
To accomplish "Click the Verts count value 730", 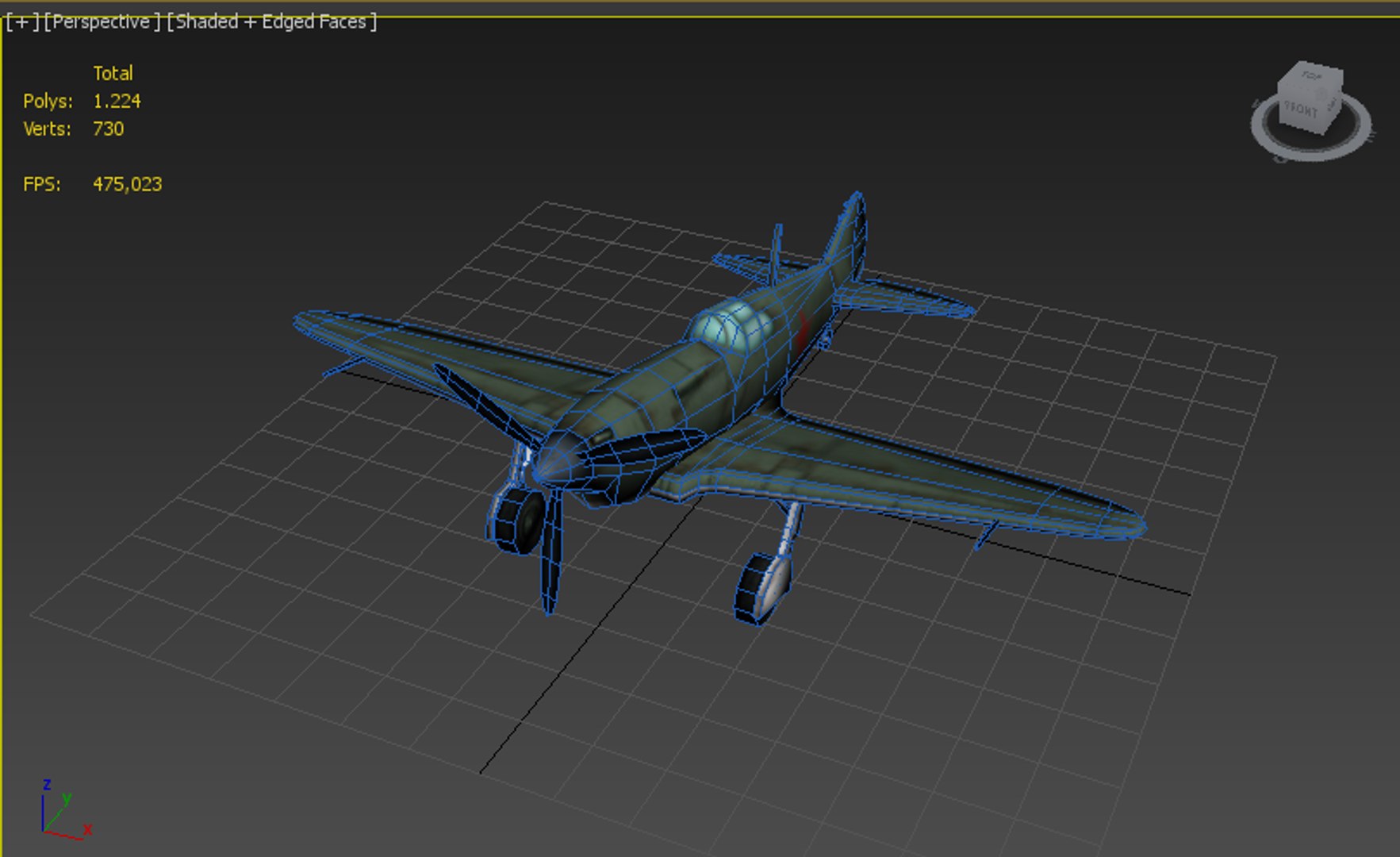I will tap(109, 129).
